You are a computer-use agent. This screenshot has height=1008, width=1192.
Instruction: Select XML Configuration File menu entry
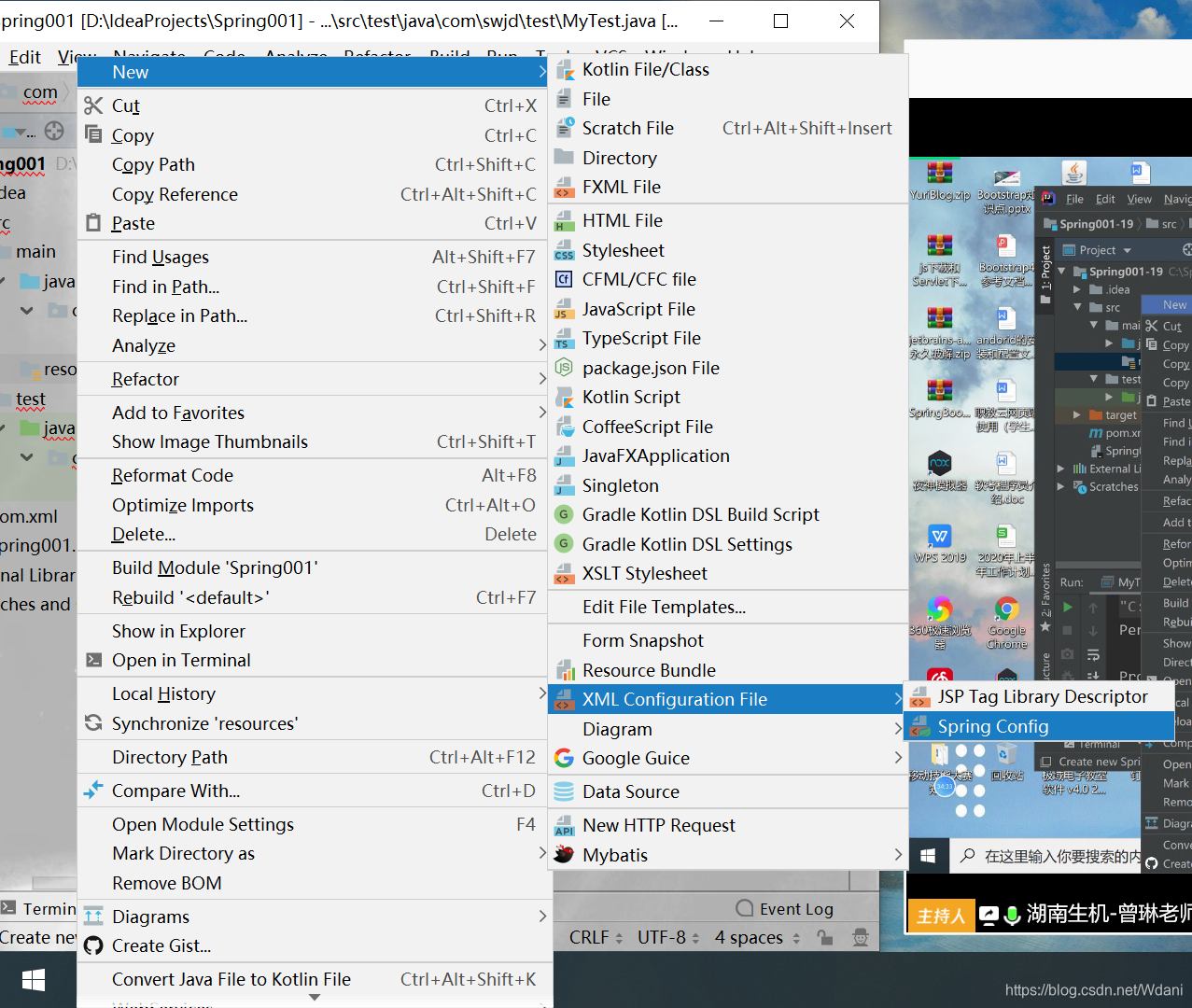pos(728,699)
